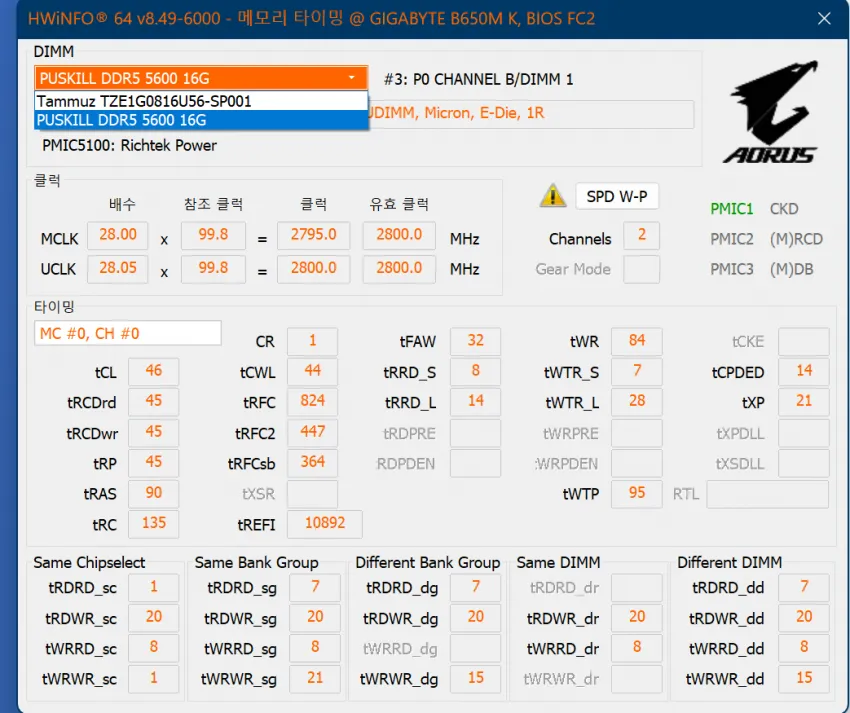
Task: Click the tRAS value 90
Action: pos(153,493)
